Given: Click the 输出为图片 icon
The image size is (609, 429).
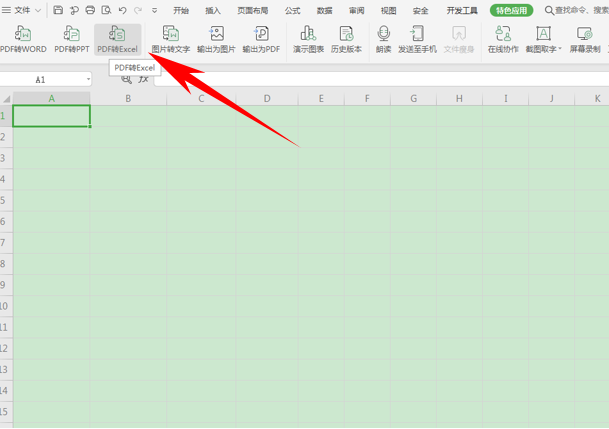Looking at the screenshot, I should [217, 40].
